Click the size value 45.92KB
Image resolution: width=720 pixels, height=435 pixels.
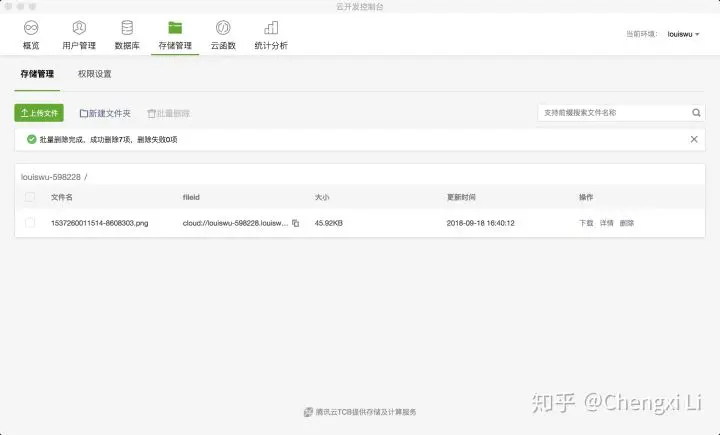329,223
